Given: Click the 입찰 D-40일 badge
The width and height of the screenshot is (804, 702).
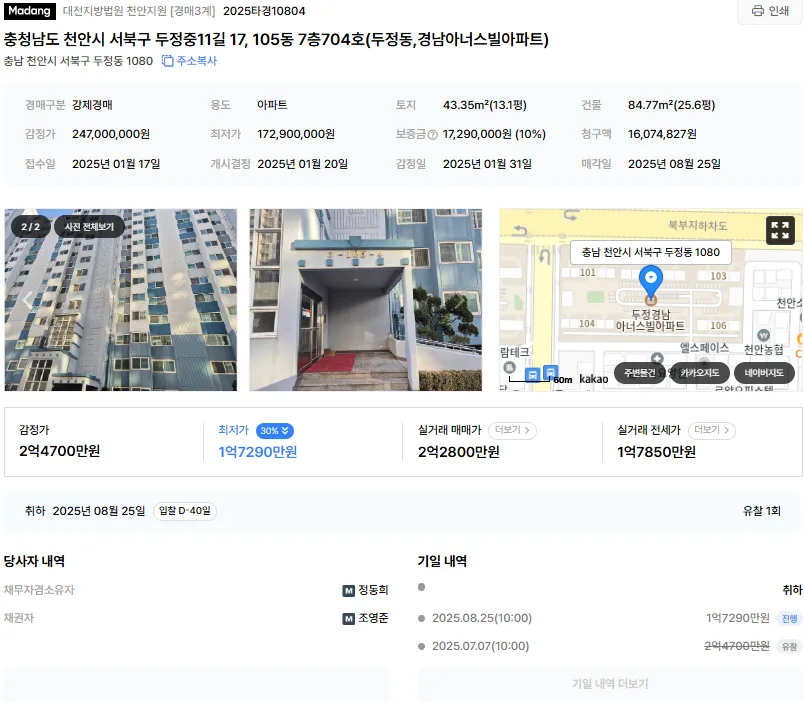Looking at the screenshot, I should [185, 511].
